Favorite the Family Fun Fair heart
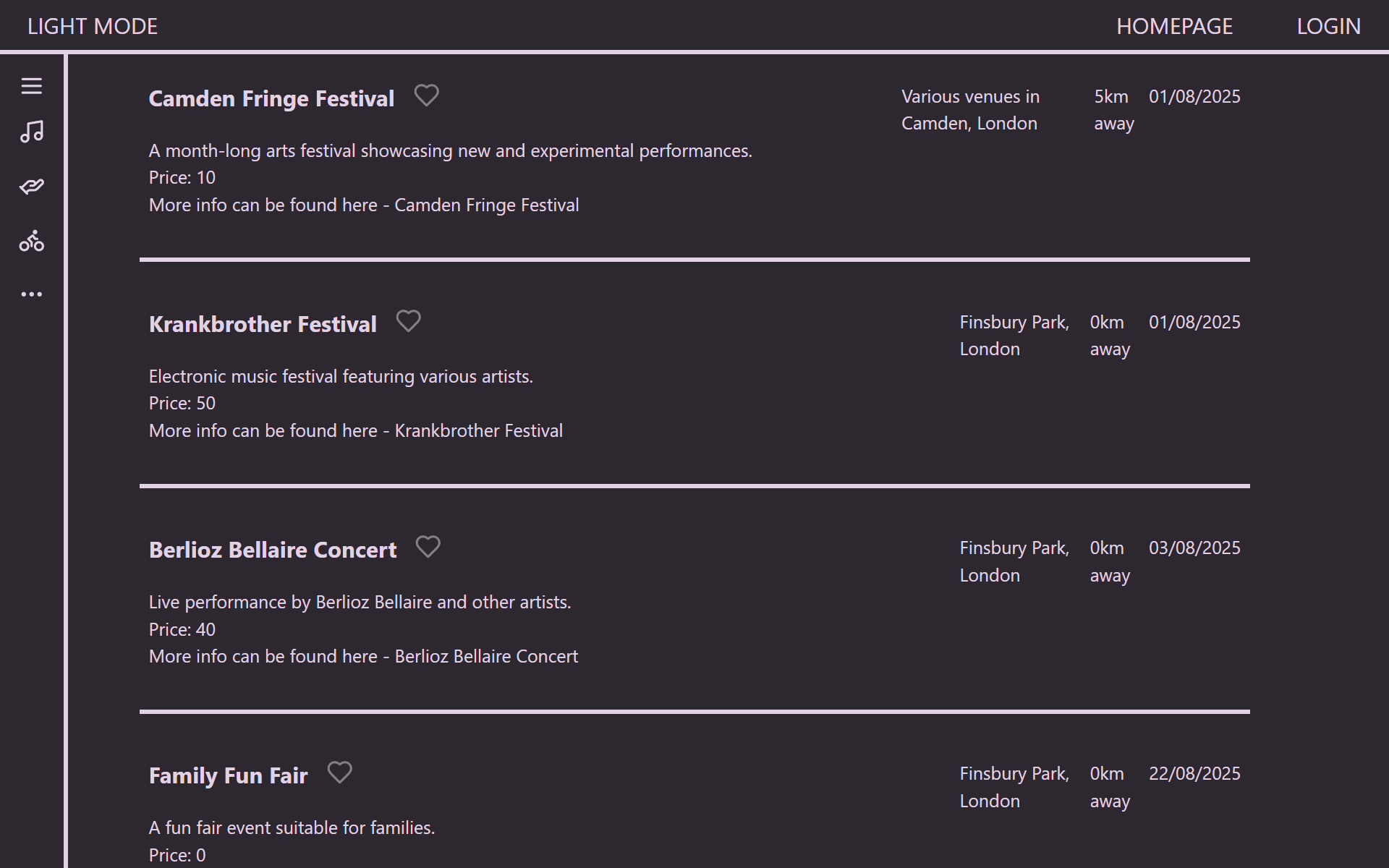 point(339,773)
